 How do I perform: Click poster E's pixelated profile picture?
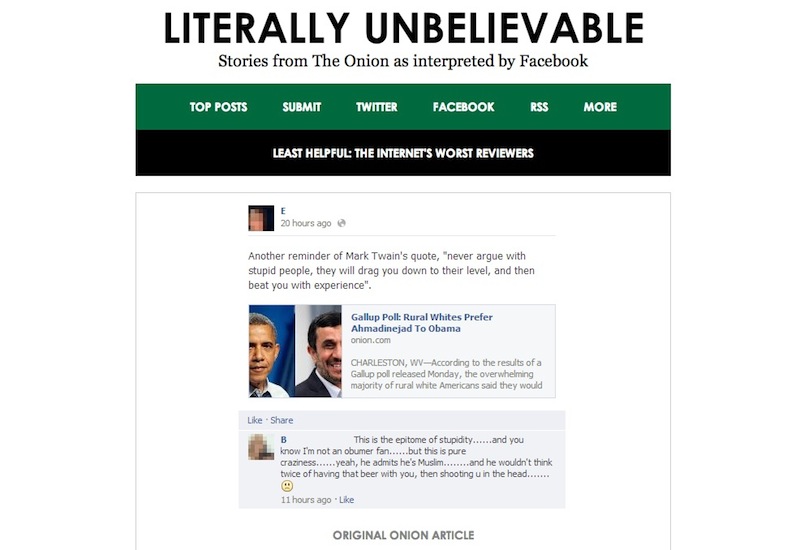coord(261,218)
